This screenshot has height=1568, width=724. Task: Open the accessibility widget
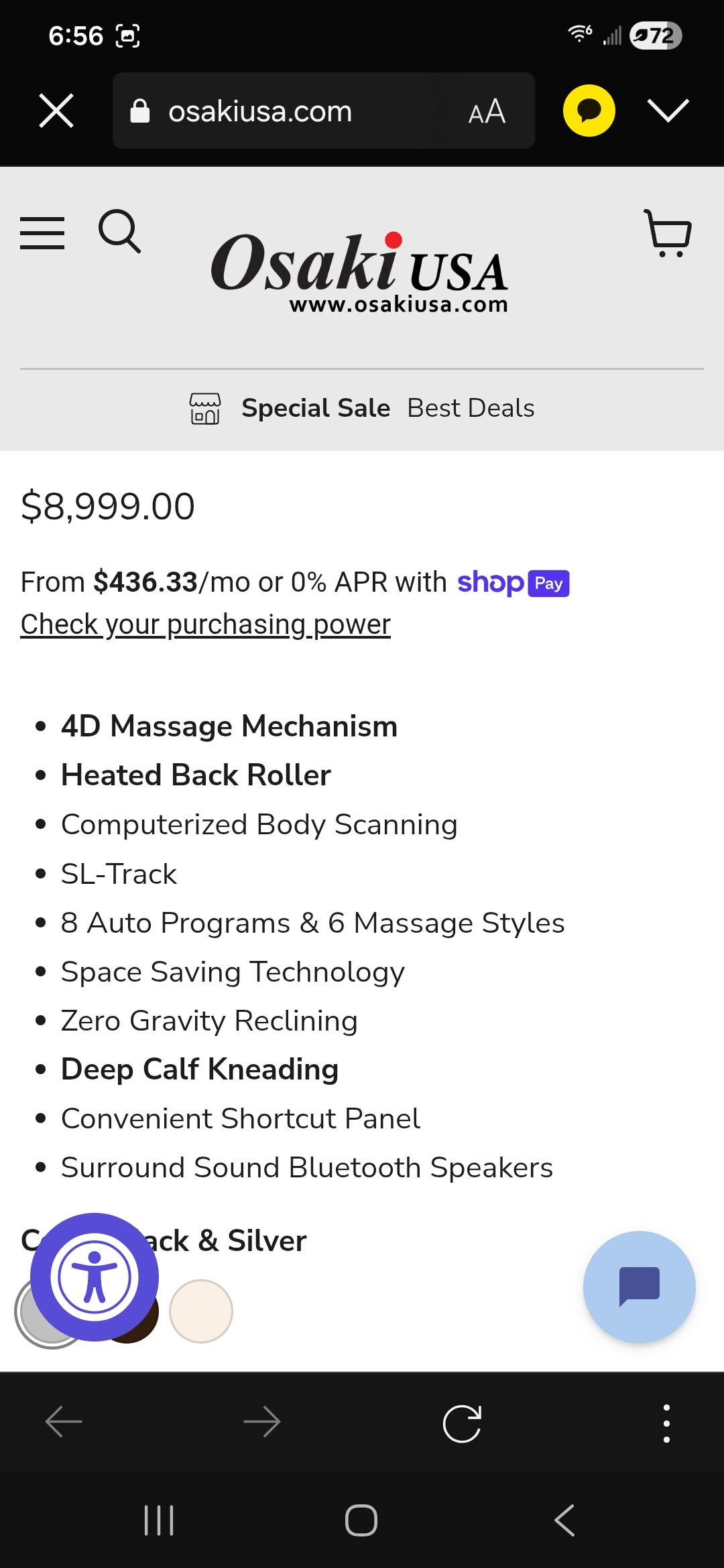pyautogui.click(x=95, y=1277)
